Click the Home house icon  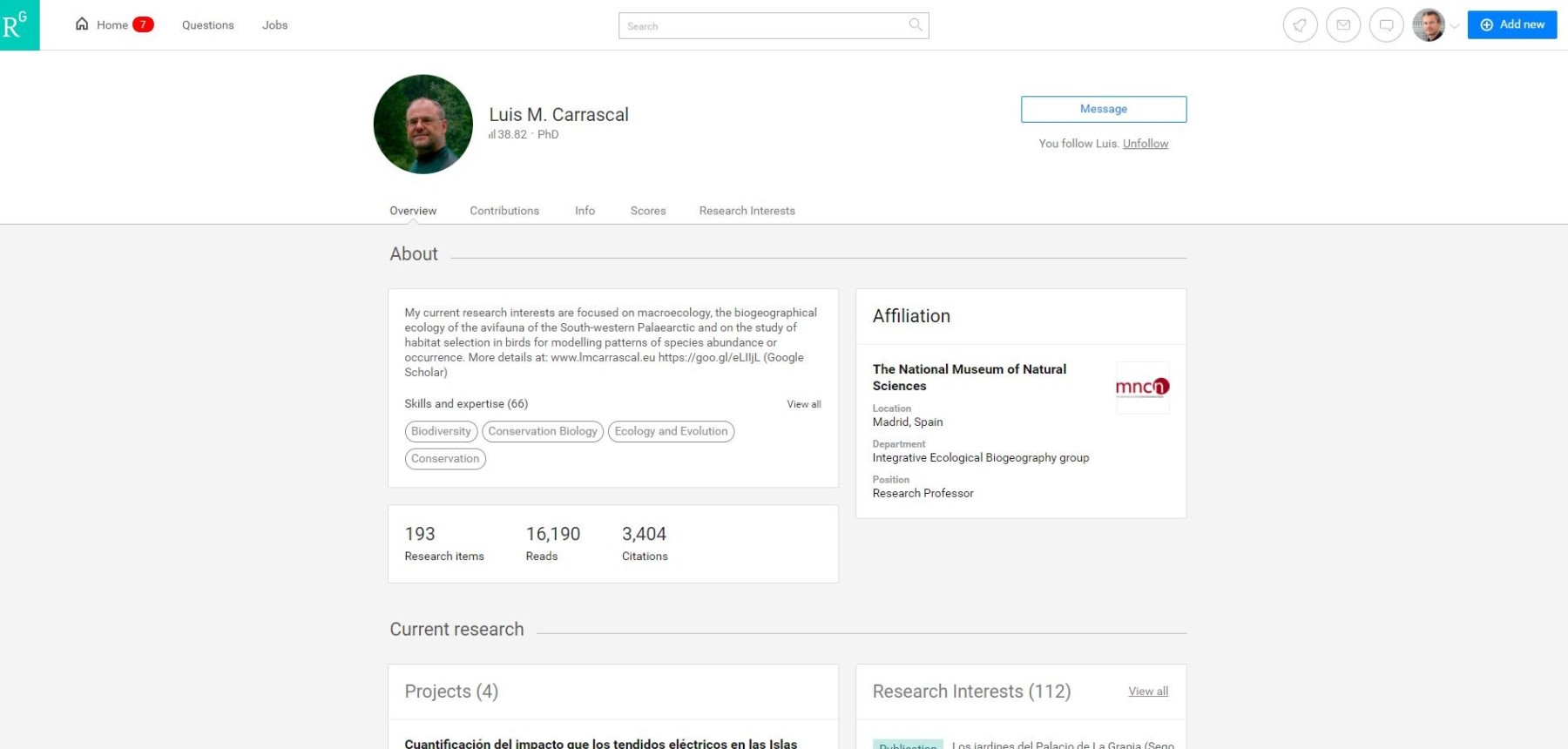[x=82, y=24]
